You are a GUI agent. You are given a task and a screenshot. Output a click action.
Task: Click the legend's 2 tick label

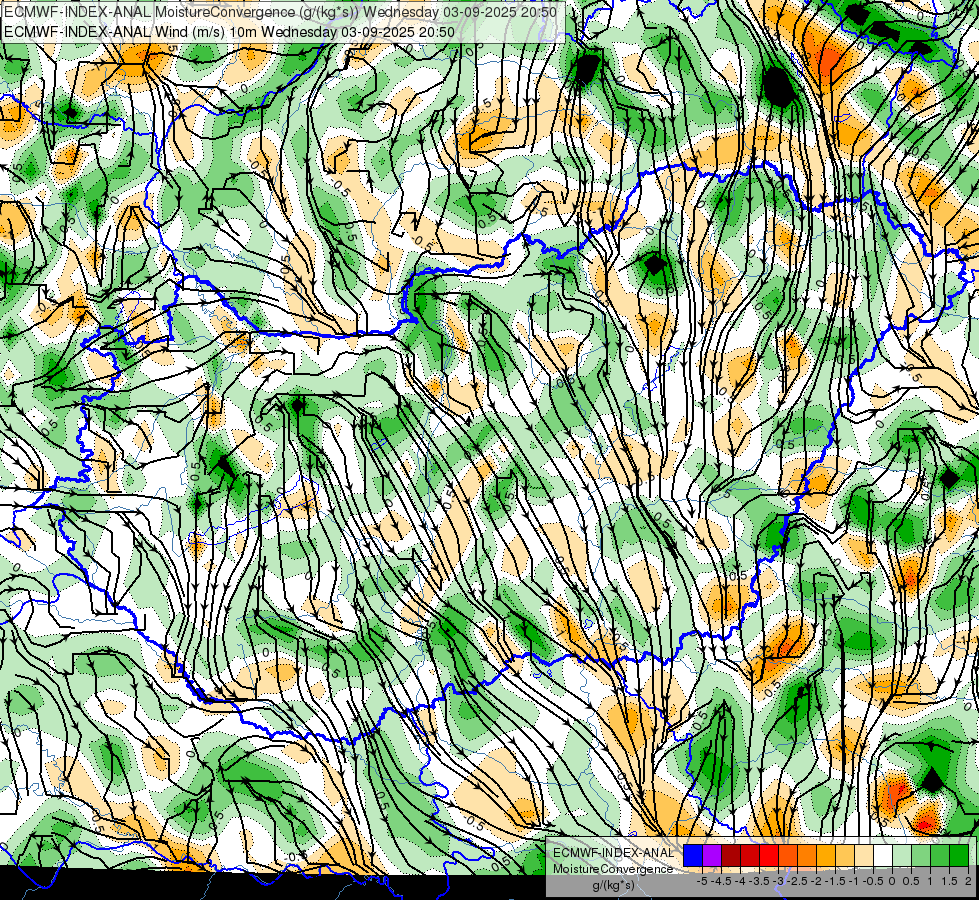[968, 881]
